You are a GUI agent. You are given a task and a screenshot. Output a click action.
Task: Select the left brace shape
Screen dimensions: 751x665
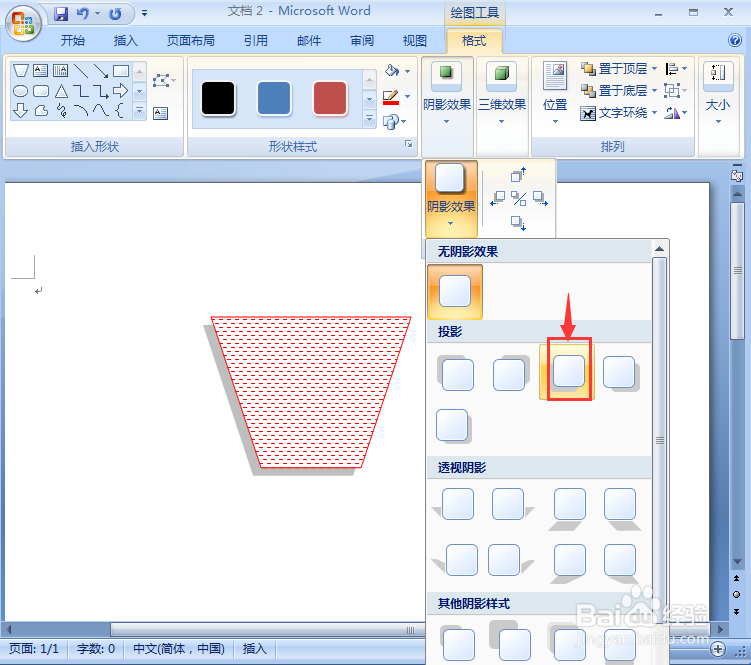tap(120, 111)
